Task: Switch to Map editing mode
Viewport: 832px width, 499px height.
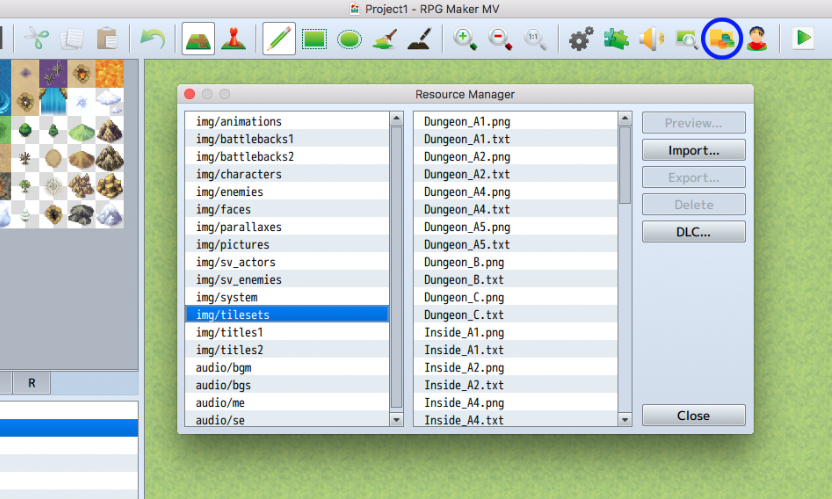Action: point(198,38)
